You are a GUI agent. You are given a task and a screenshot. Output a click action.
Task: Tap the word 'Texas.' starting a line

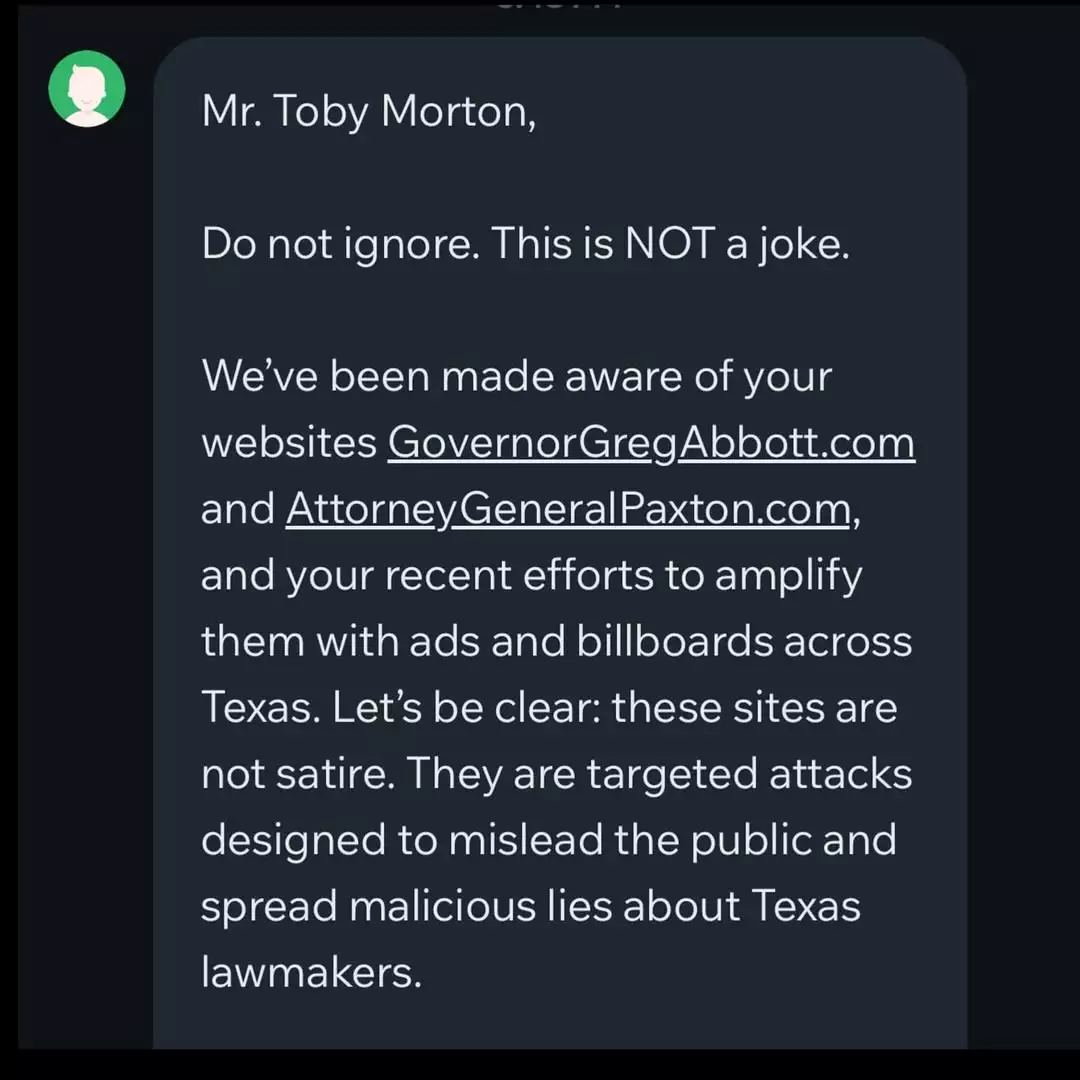(x=261, y=707)
